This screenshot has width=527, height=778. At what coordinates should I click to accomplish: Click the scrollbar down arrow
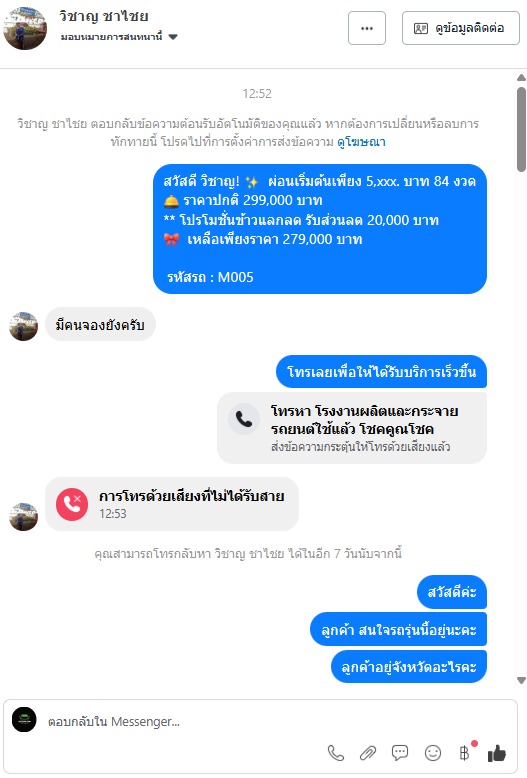pyautogui.click(x=521, y=680)
